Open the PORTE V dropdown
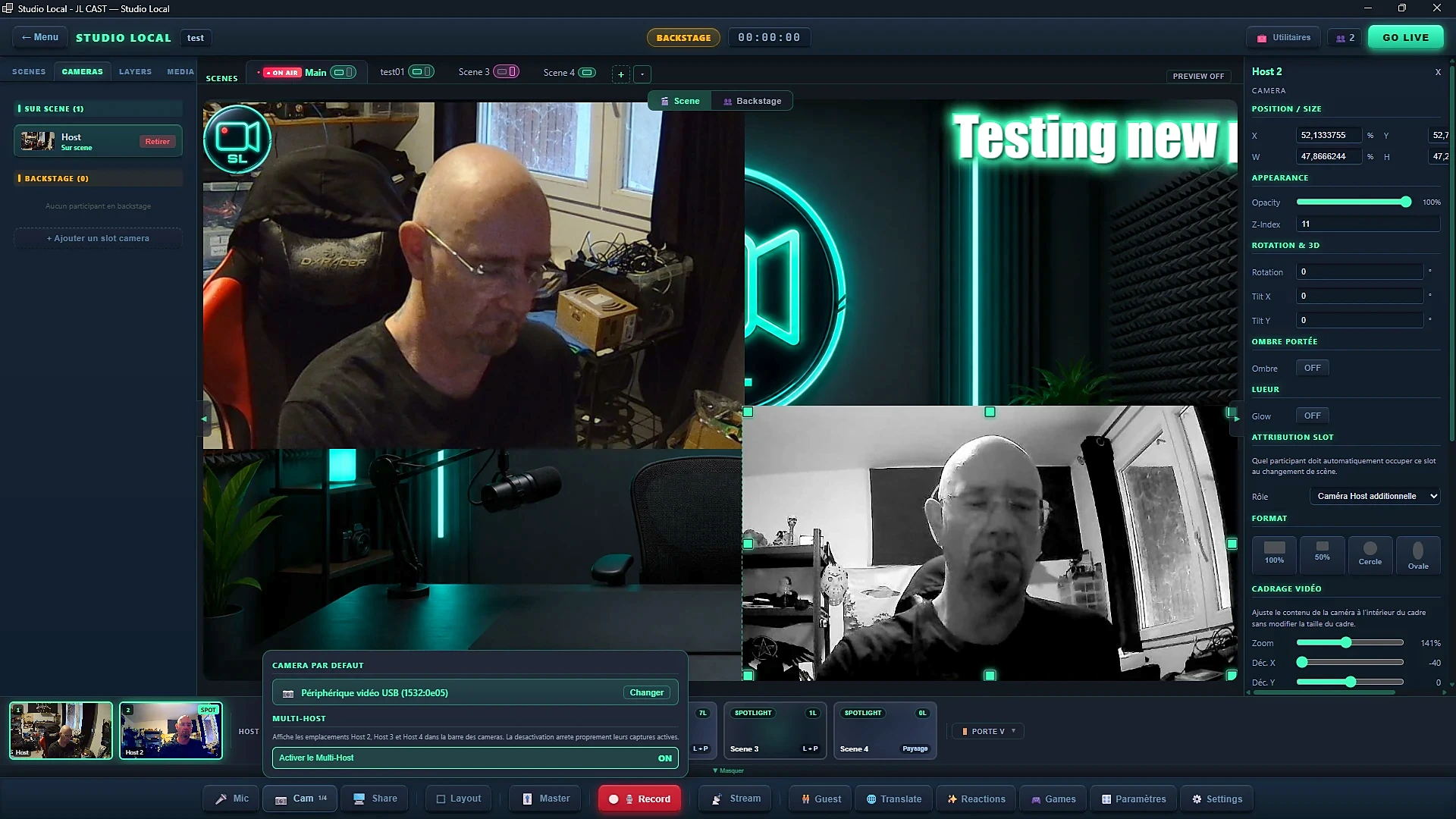This screenshot has width=1456, height=819. click(x=988, y=731)
